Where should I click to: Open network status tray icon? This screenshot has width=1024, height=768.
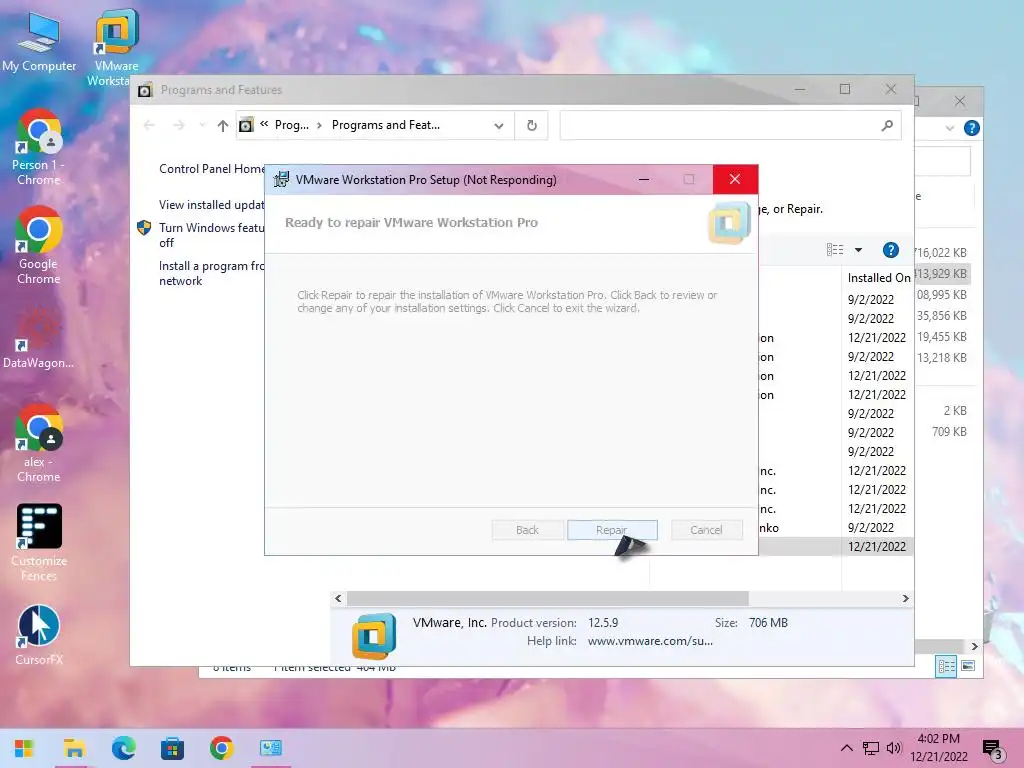click(x=871, y=748)
